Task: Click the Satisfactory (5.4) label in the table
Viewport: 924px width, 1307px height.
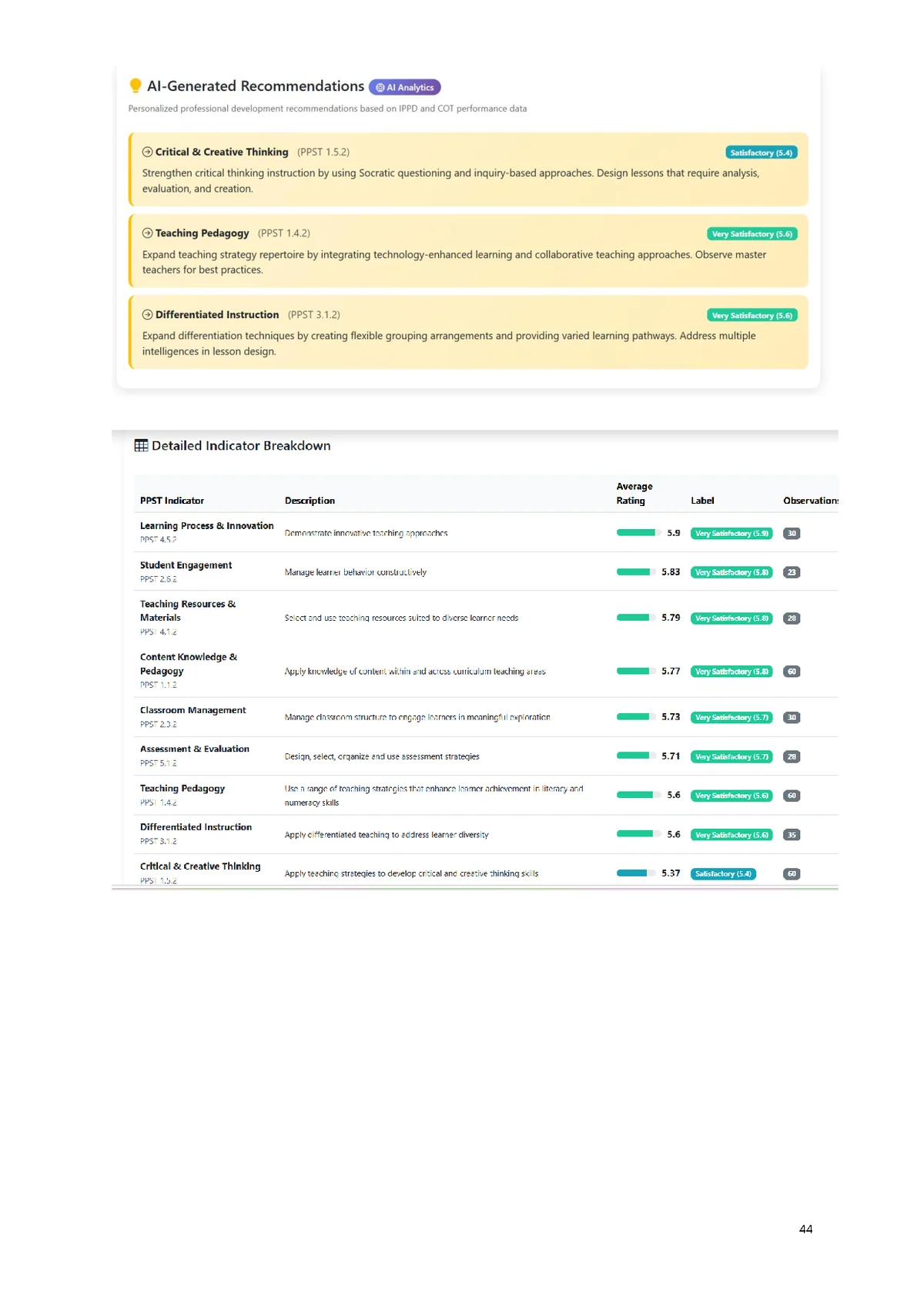Action: [723, 874]
